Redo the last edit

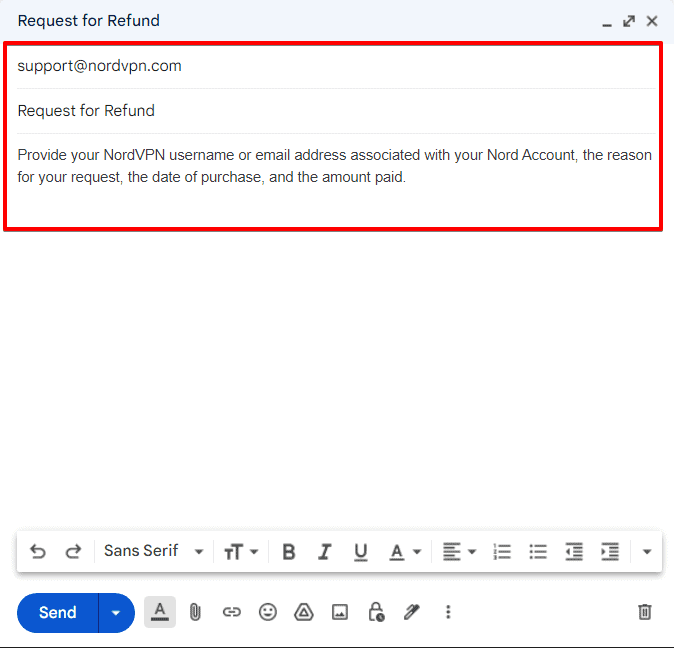(73, 551)
